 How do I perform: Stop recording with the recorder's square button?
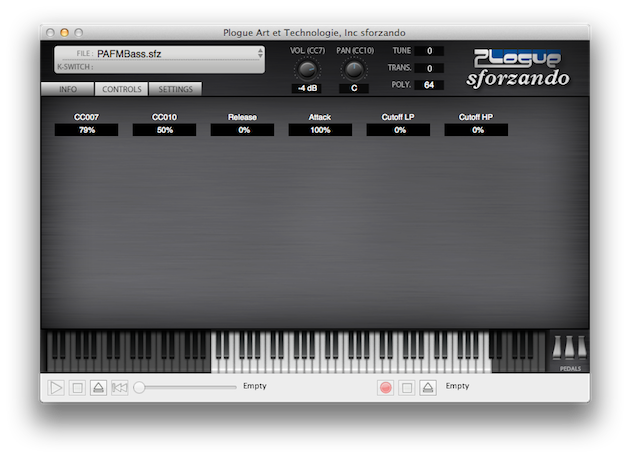[x=407, y=388]
